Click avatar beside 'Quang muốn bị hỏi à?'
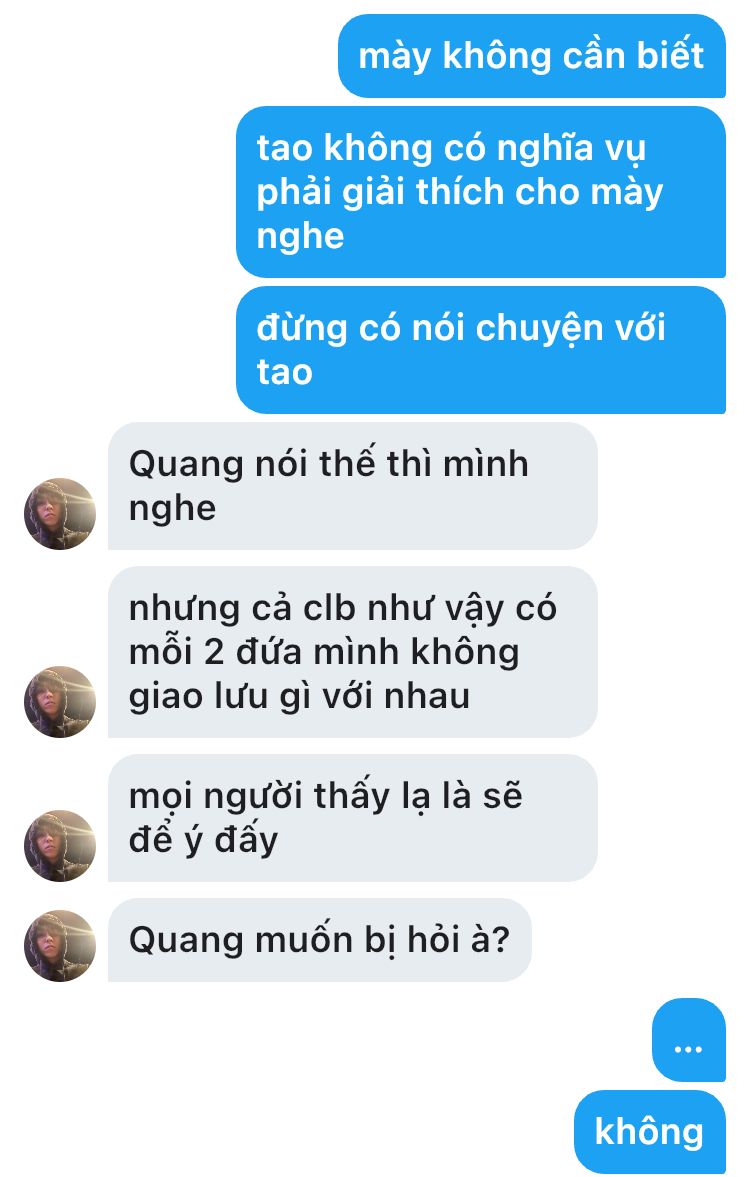The width and height of the screenshot is (750, 1177). click(60, 946)
